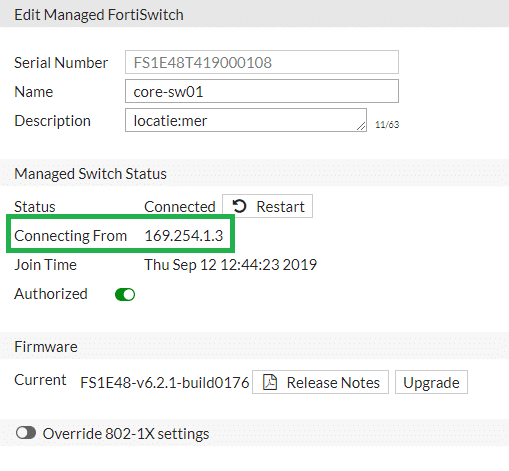Click the Connected status text
509x471 pixels.
pos(180,207)
